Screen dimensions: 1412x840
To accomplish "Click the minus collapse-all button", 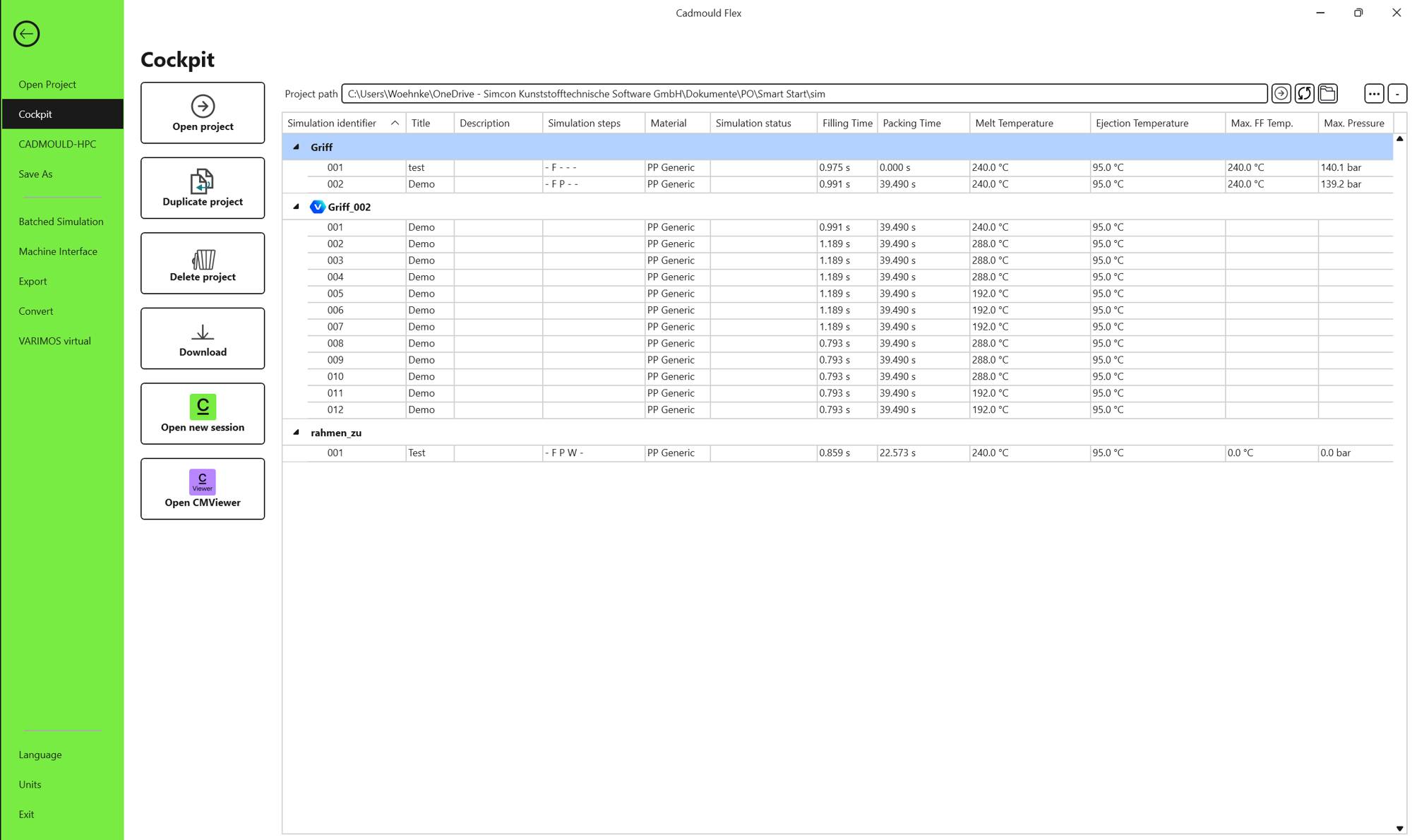I will pyautogui.click(x=1396, y=93).
